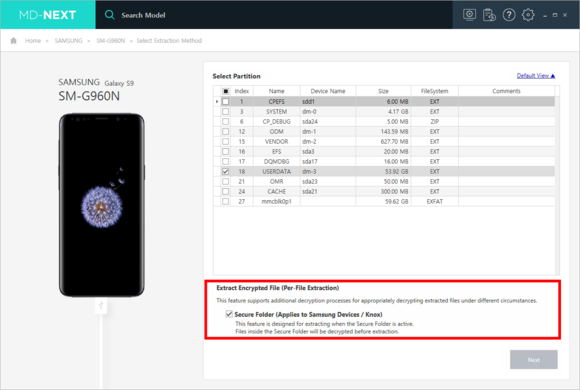The image size is (580, 390).
Task: Navigate to SM-G960N breadcrumb
Action: point(111,41)
